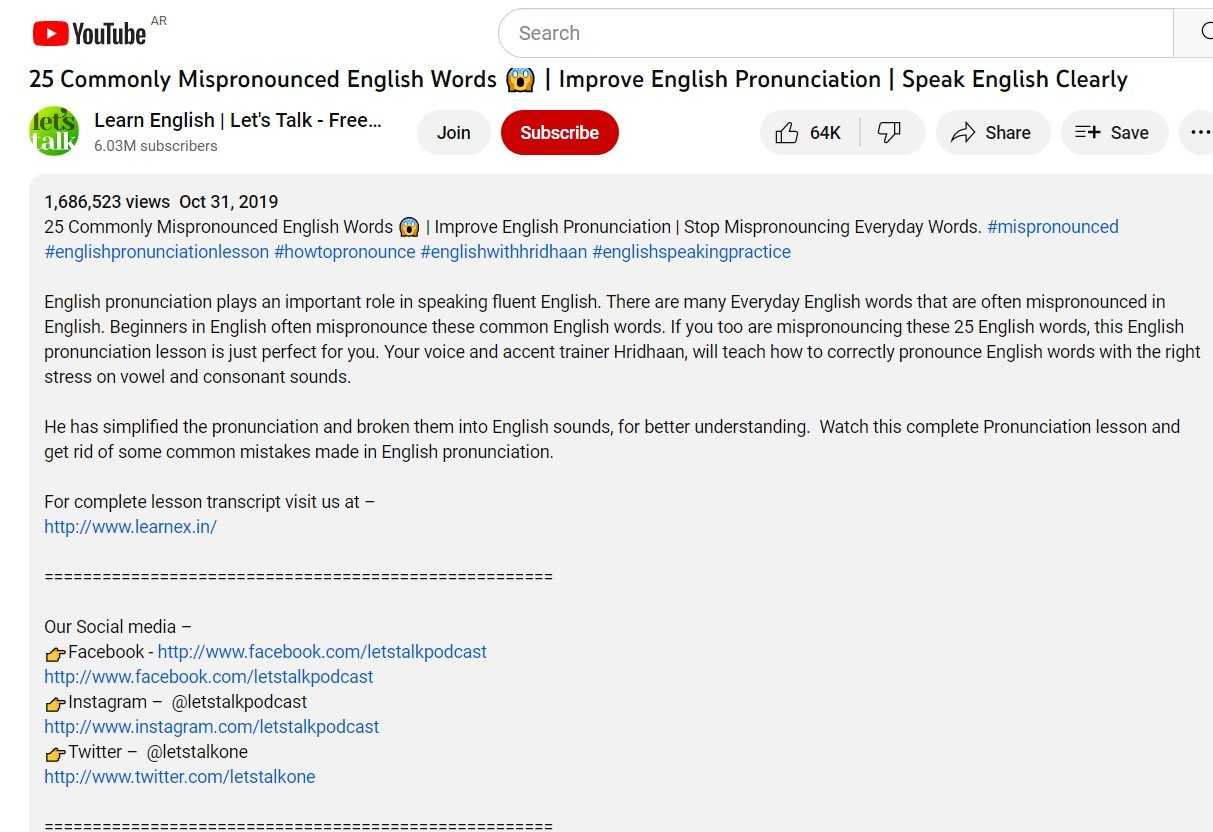Viewport: 1213px width, 832px height.
Task: Open the #howtopronounce hashtag
Action: tap(345, 252)
